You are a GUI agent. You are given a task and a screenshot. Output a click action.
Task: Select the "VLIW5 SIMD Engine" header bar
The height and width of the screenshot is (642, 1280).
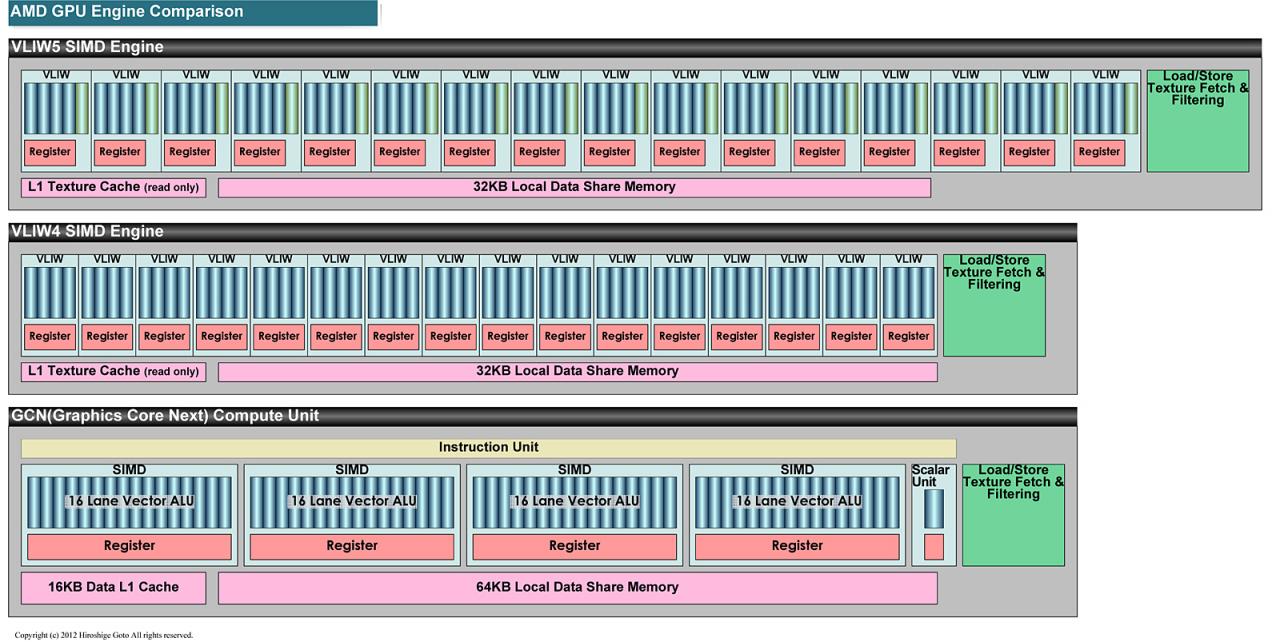(635, 47)
